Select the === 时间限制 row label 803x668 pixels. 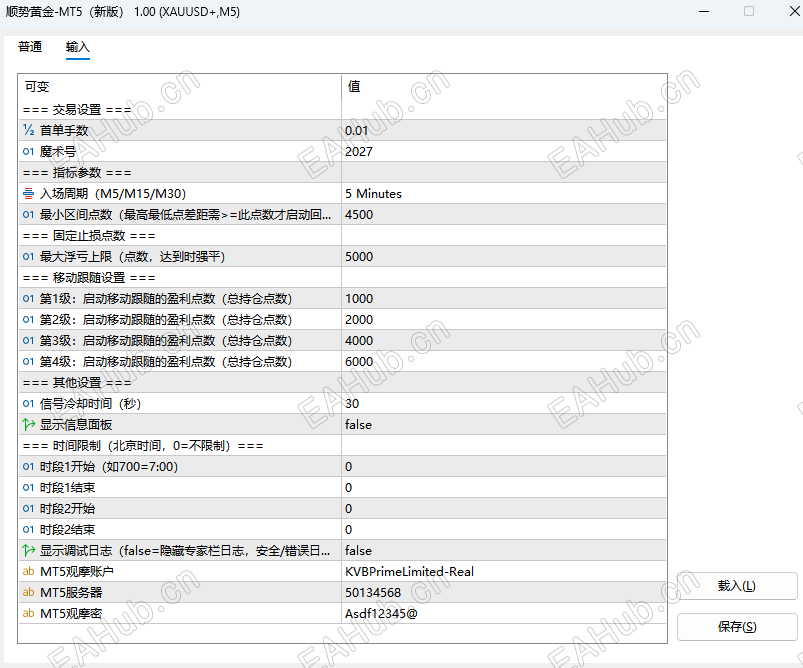(143, 446)
